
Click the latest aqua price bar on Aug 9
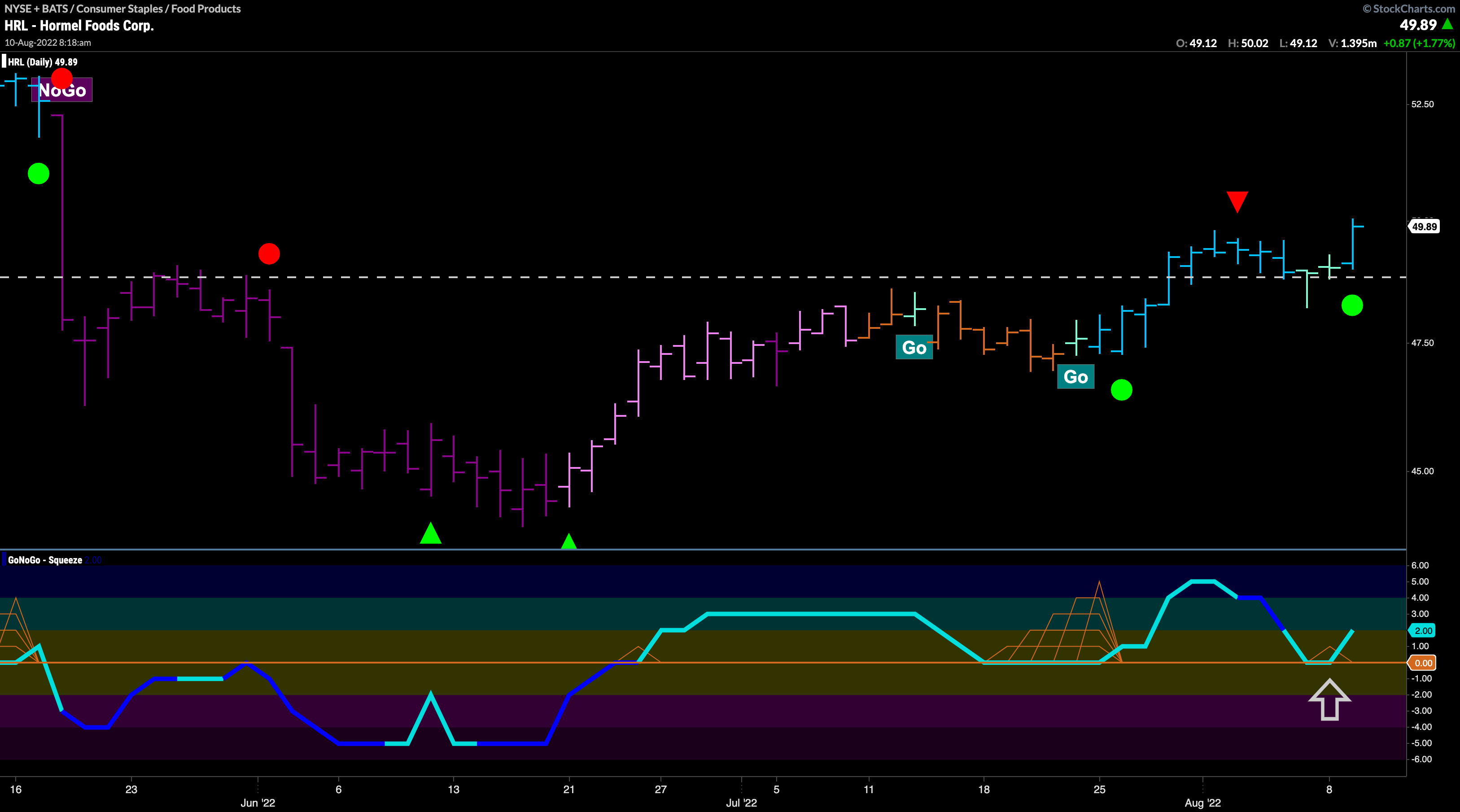click(1353, 244)
